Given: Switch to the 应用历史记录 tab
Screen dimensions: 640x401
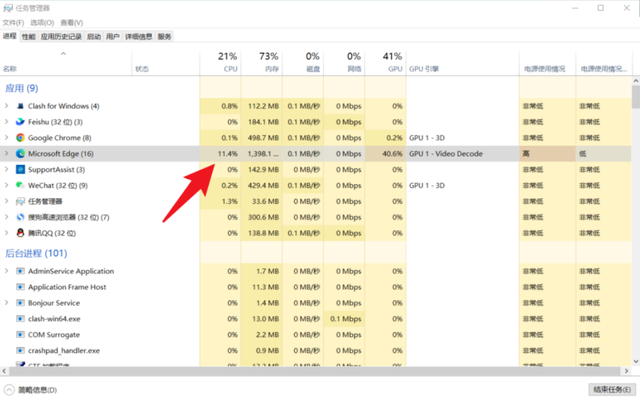Looking at the screenshot, I should coord(61,37).
